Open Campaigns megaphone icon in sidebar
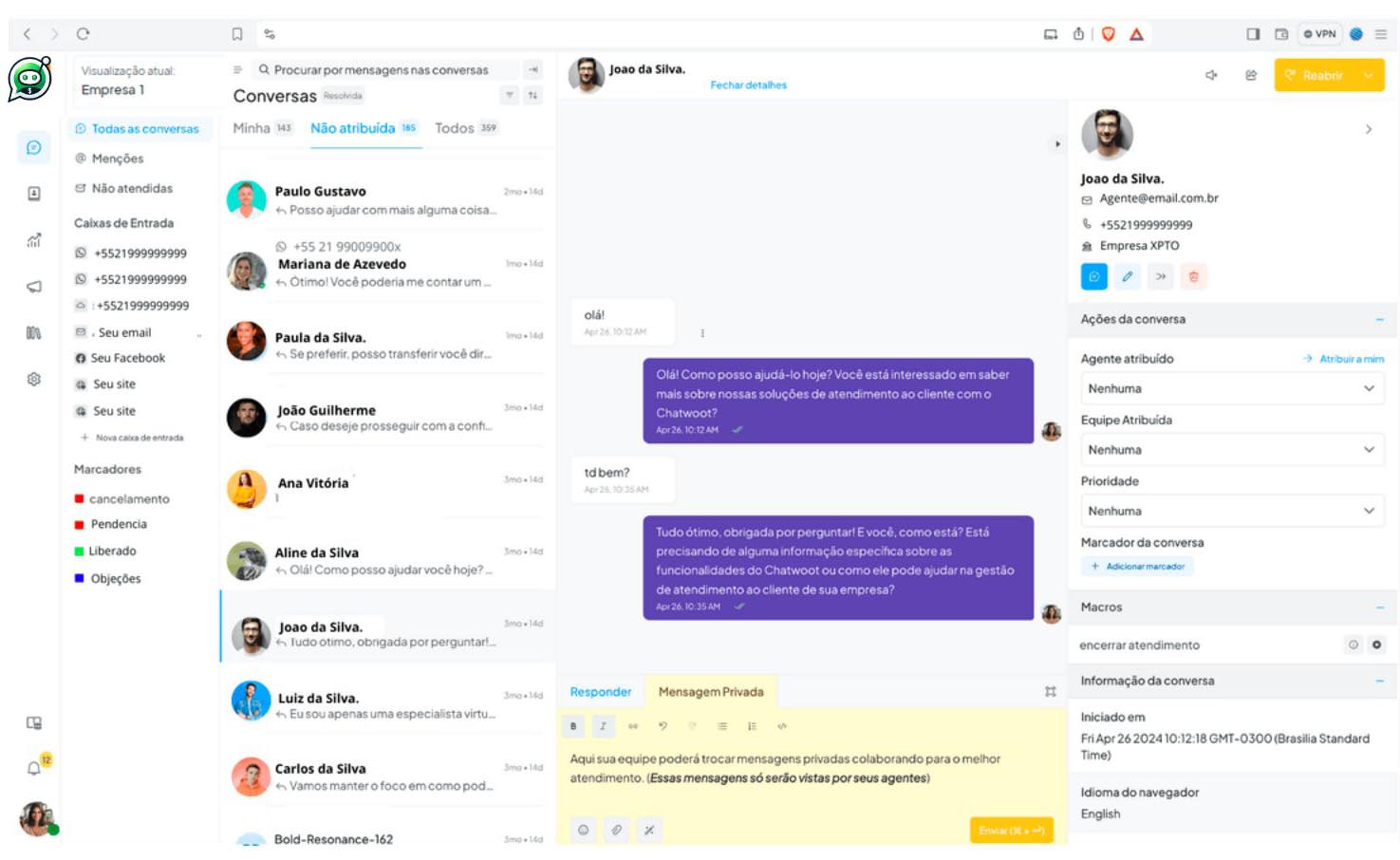This screenshot has width=1400, height=860. pos(34,287)
